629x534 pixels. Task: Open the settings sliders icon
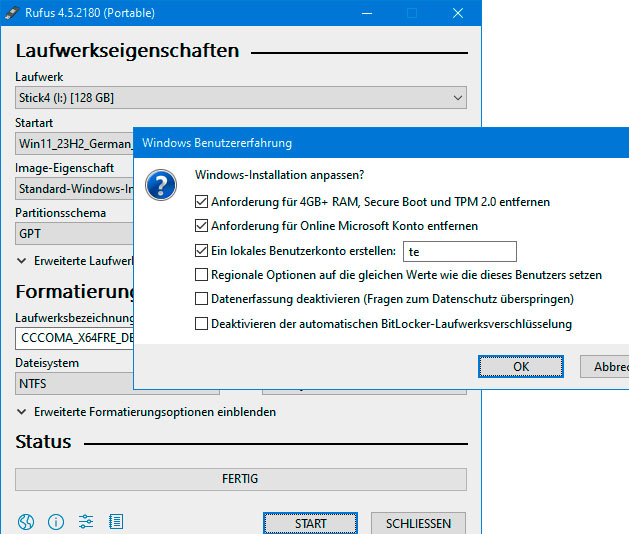point(86,522)
